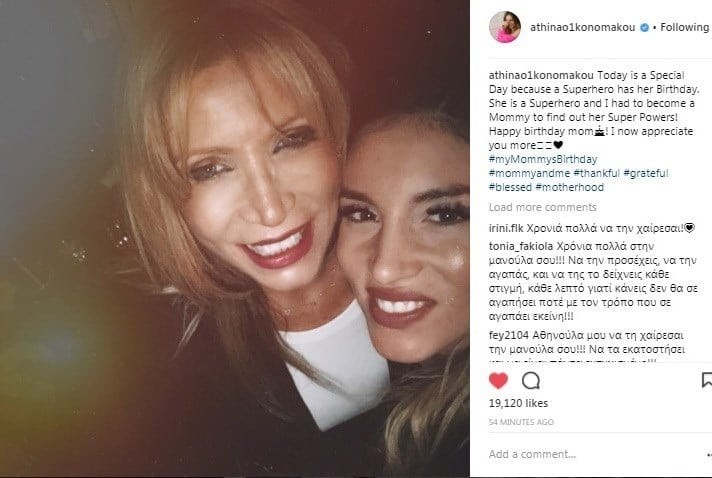The image size is (712, 478).
Task: Open the #mommyandme hashtag
Action: point(529,173)
